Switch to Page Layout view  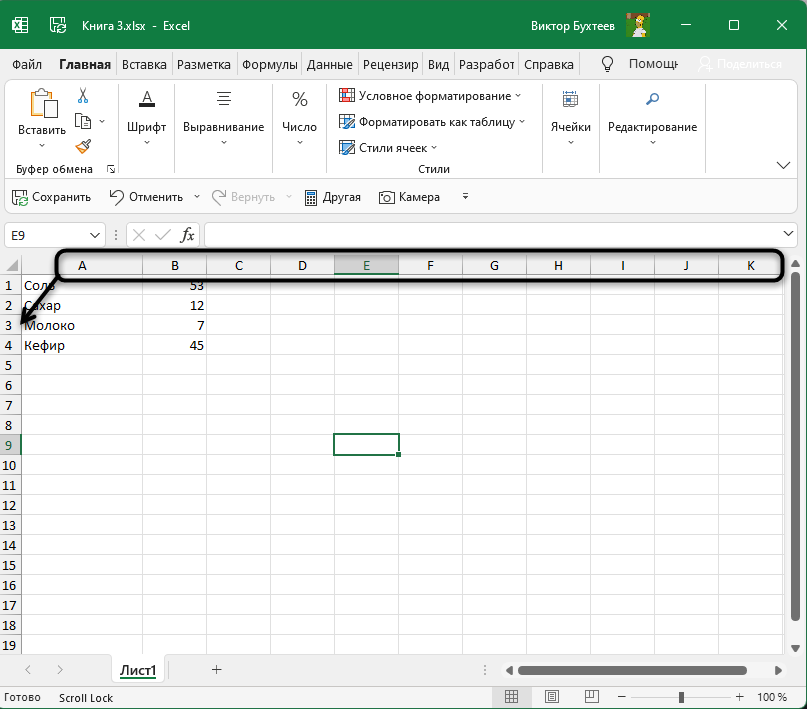tap(552, 697)
